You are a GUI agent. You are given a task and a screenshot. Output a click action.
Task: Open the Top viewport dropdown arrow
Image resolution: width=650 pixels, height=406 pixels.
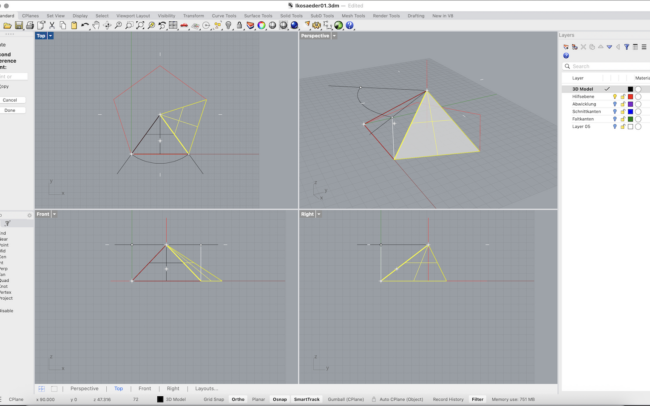51,36
